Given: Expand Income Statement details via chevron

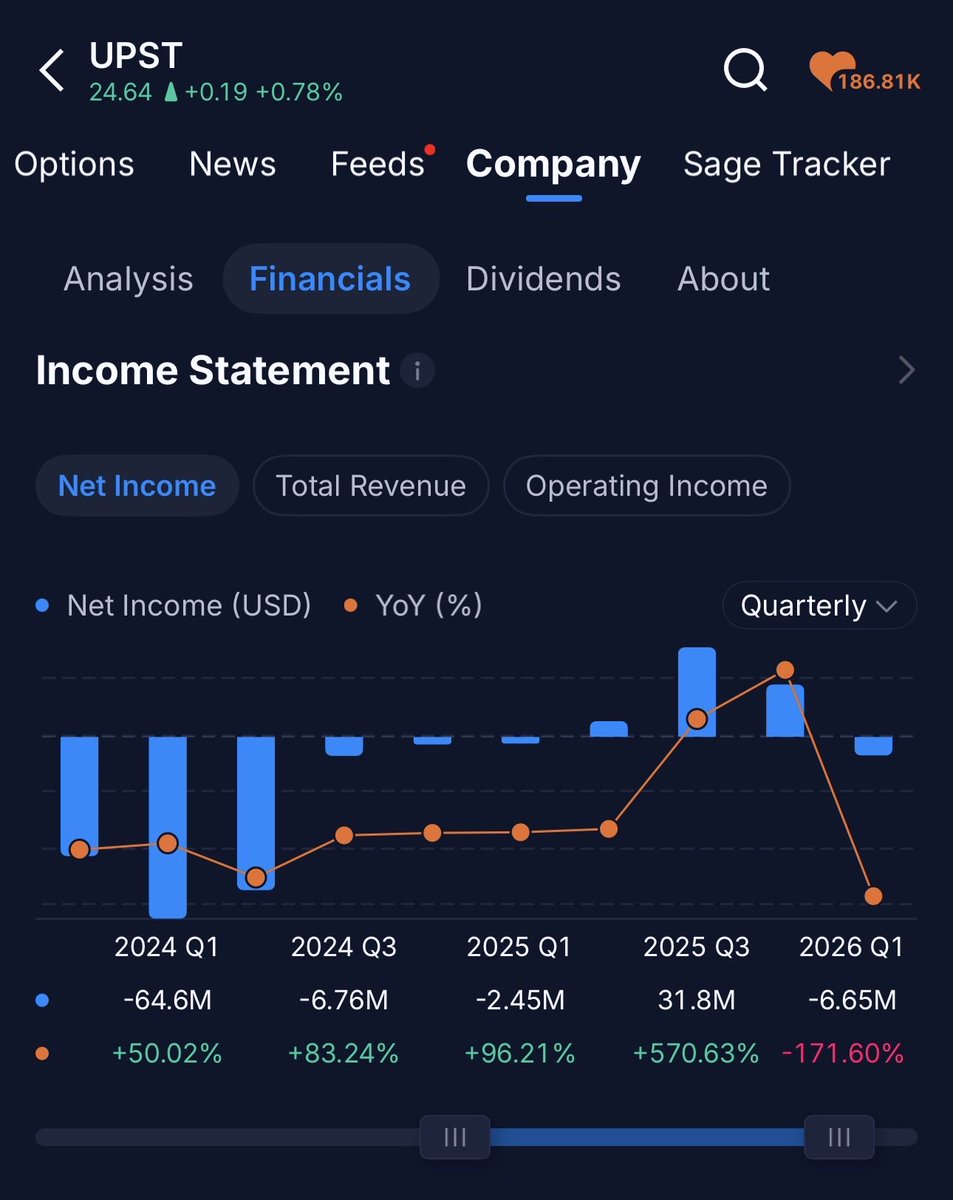Looking at the screenshot, I should click(906, 371).
